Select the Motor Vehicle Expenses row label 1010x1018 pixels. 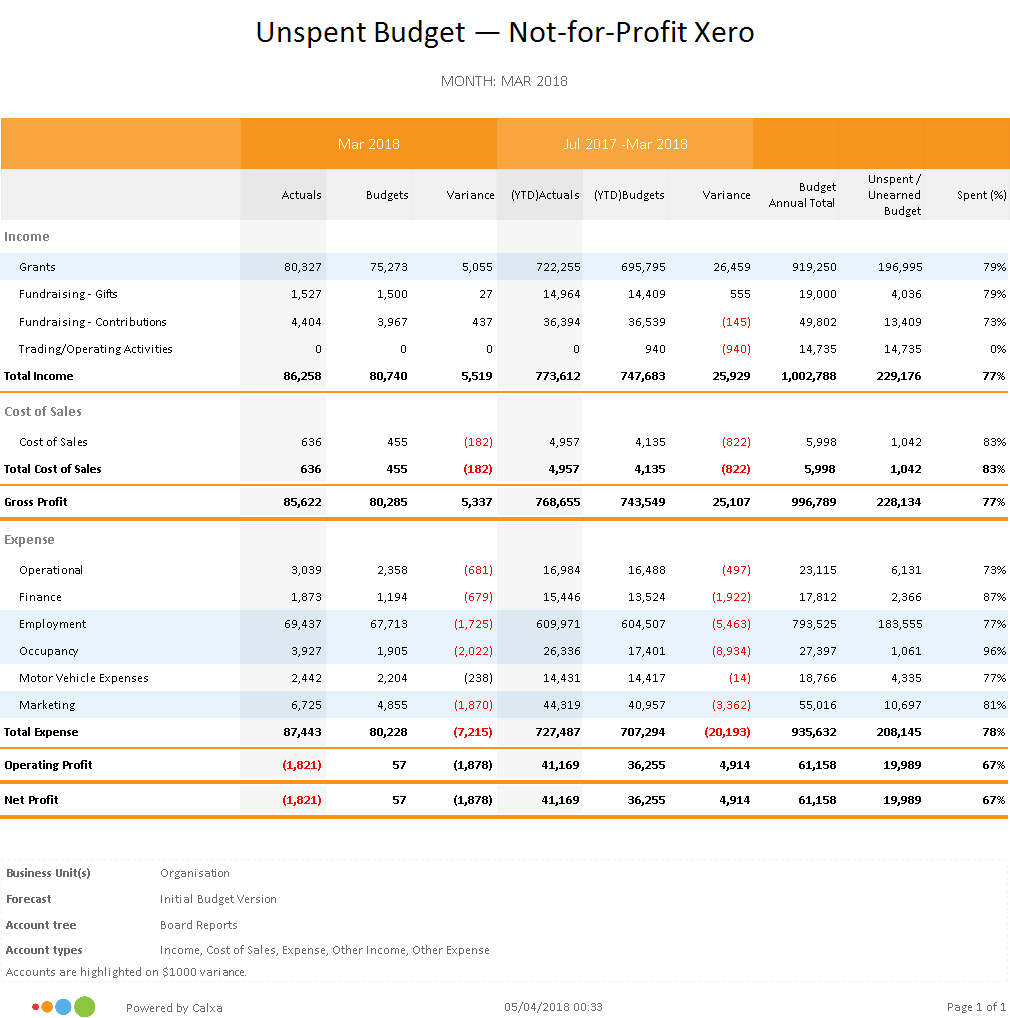point(84,678)
